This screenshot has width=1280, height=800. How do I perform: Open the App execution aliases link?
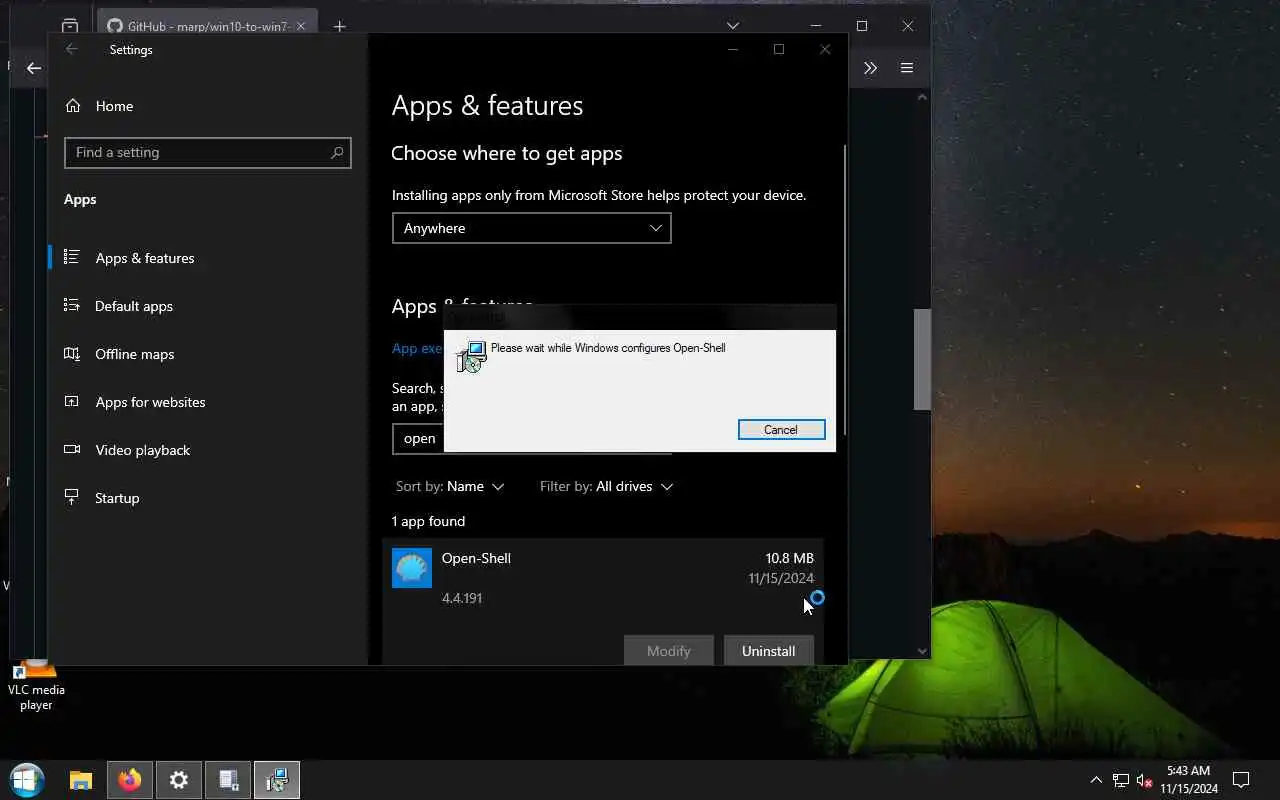(x=417, y=348)
